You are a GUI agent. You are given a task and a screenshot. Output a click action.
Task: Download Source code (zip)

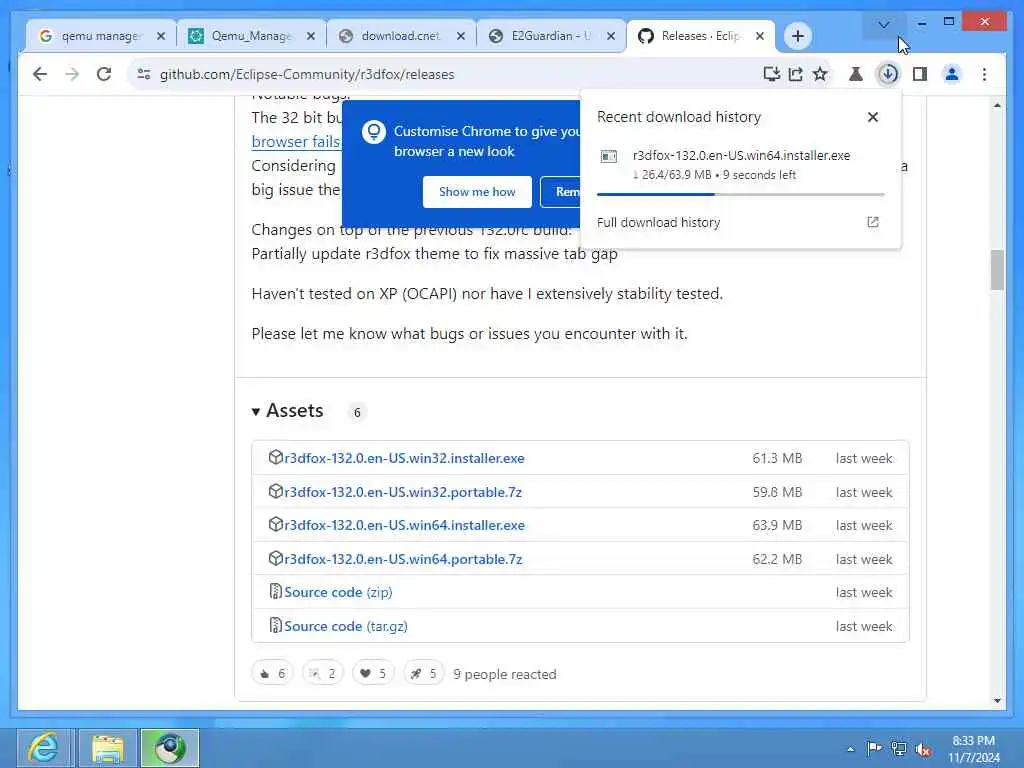pos(338,592)
